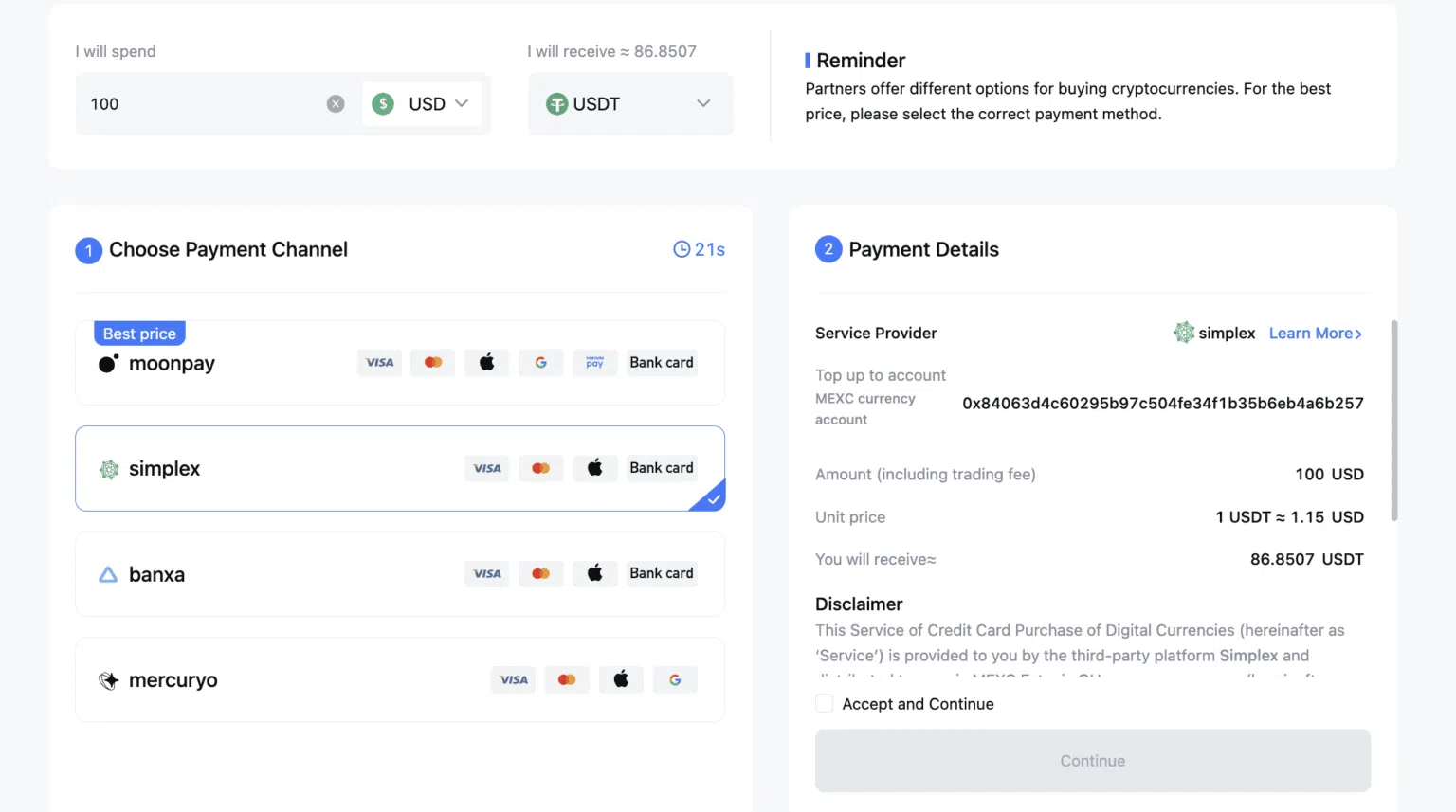Click the Google Pay icon in moonpay row

[540, 363]
